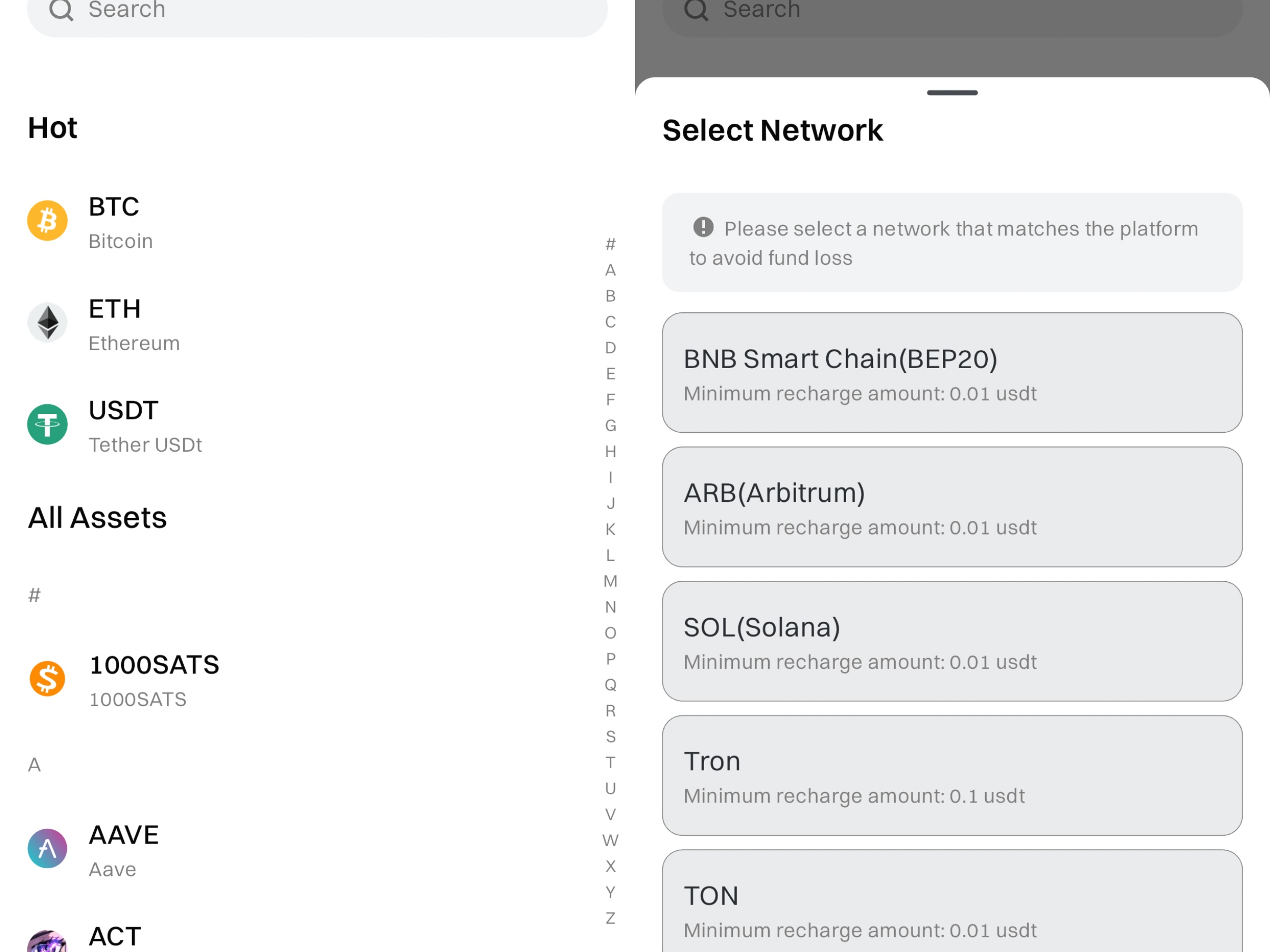Screen dimensions: 1270x952
Task: Click the magnifier icon in the asset search bar
Action: 62,11
